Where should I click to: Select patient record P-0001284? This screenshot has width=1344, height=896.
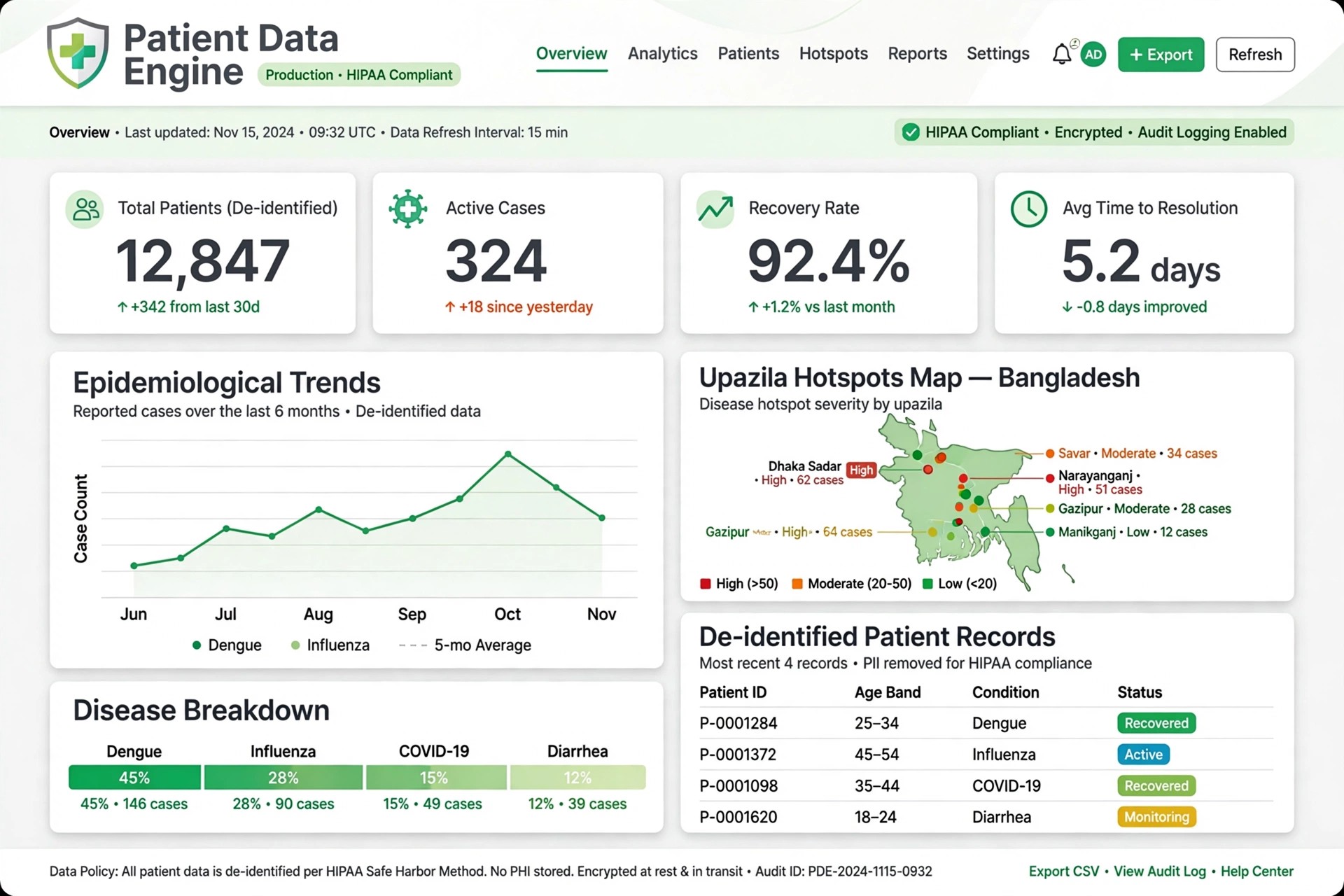[986, 723]
